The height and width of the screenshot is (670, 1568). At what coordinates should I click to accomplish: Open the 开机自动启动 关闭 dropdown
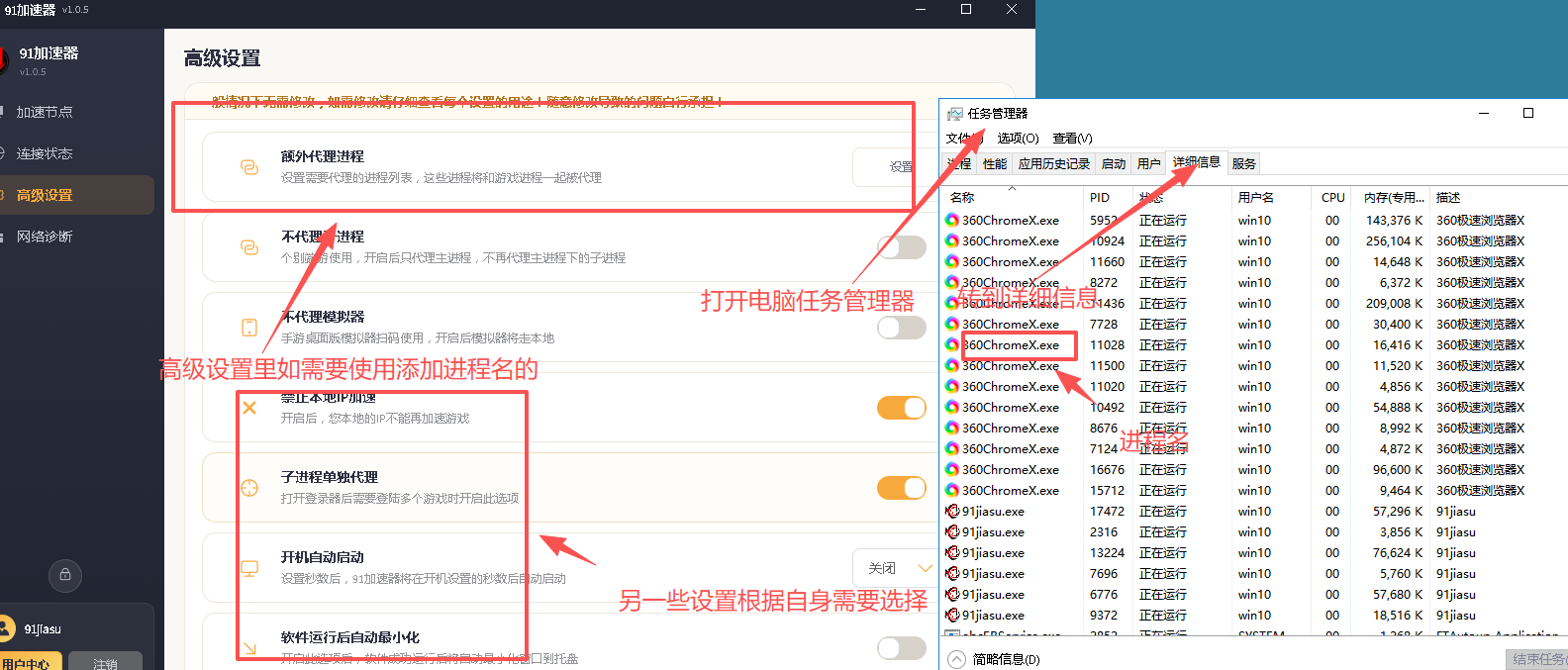pyautogui.click(x=895, y=568)
